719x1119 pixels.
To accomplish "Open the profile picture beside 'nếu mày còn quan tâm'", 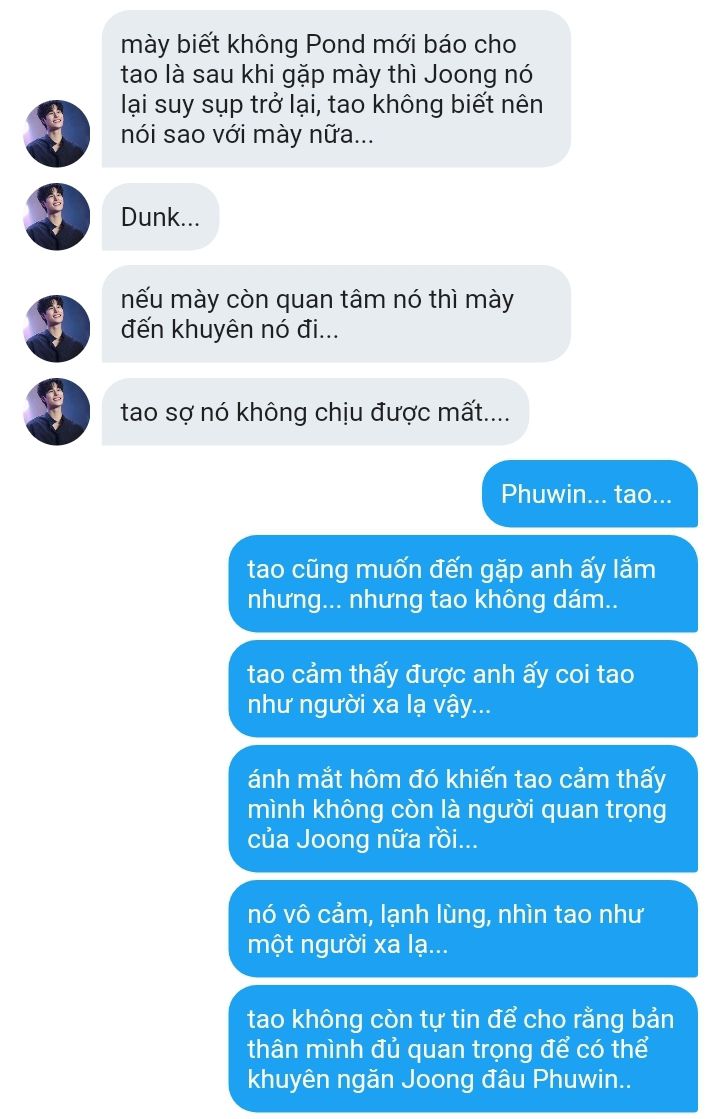I will pos(57,328).
